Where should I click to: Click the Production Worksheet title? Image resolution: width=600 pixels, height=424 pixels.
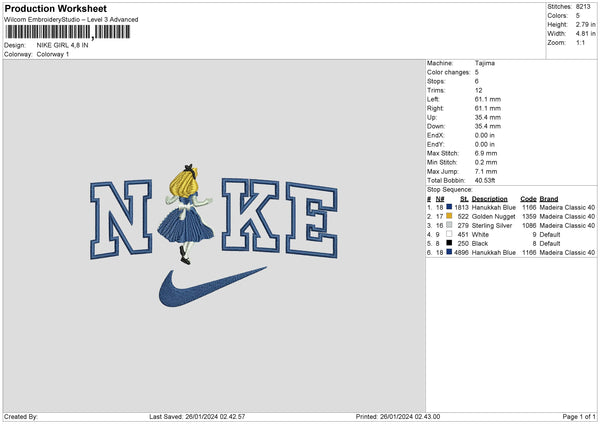pyautogui.click(x=55, y=9)
